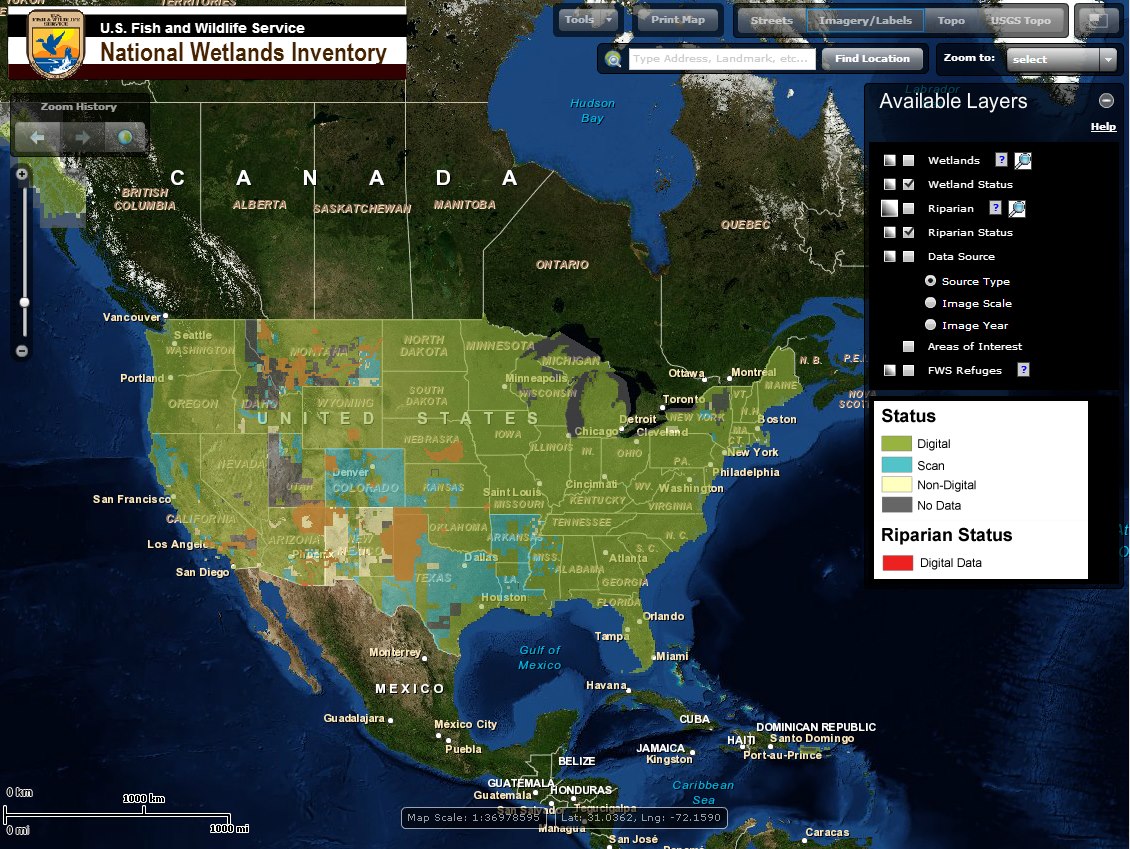Switch to the Topo basemap tab
The width and height of the screenshot is (1130, 849).
click(x=951, y=20)
